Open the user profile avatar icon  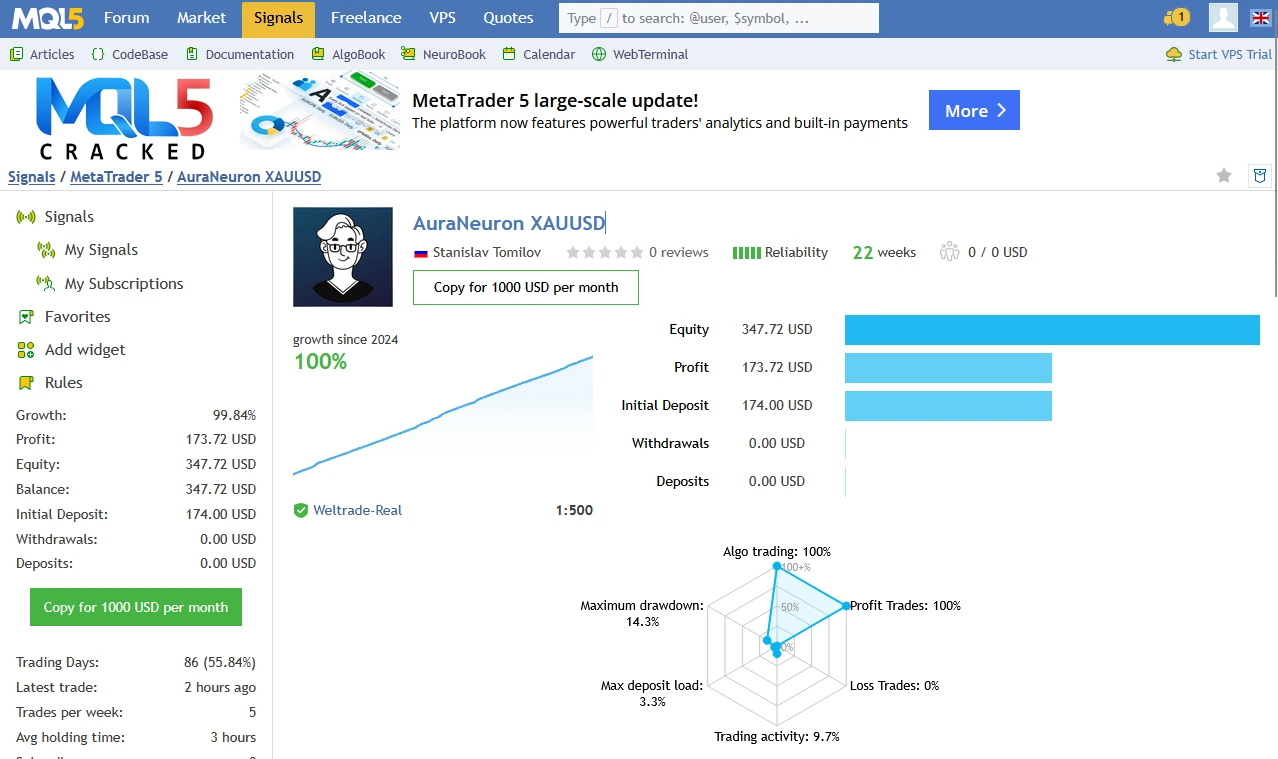pos(1223,17)
